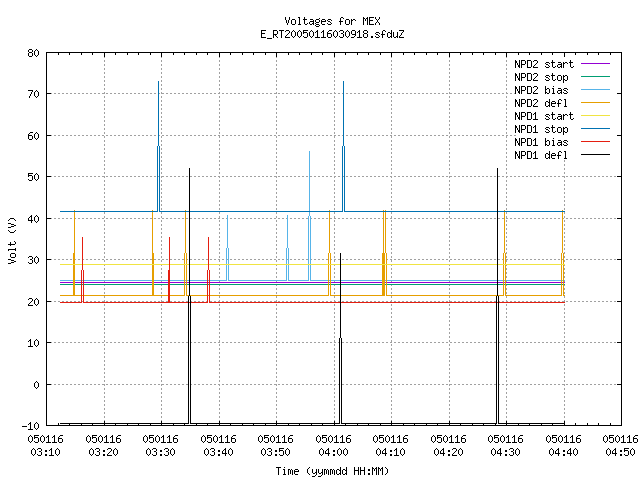Click the "050116 03:20" time axis label
This screenshot has height=480, width=640.
click(104, 446)
